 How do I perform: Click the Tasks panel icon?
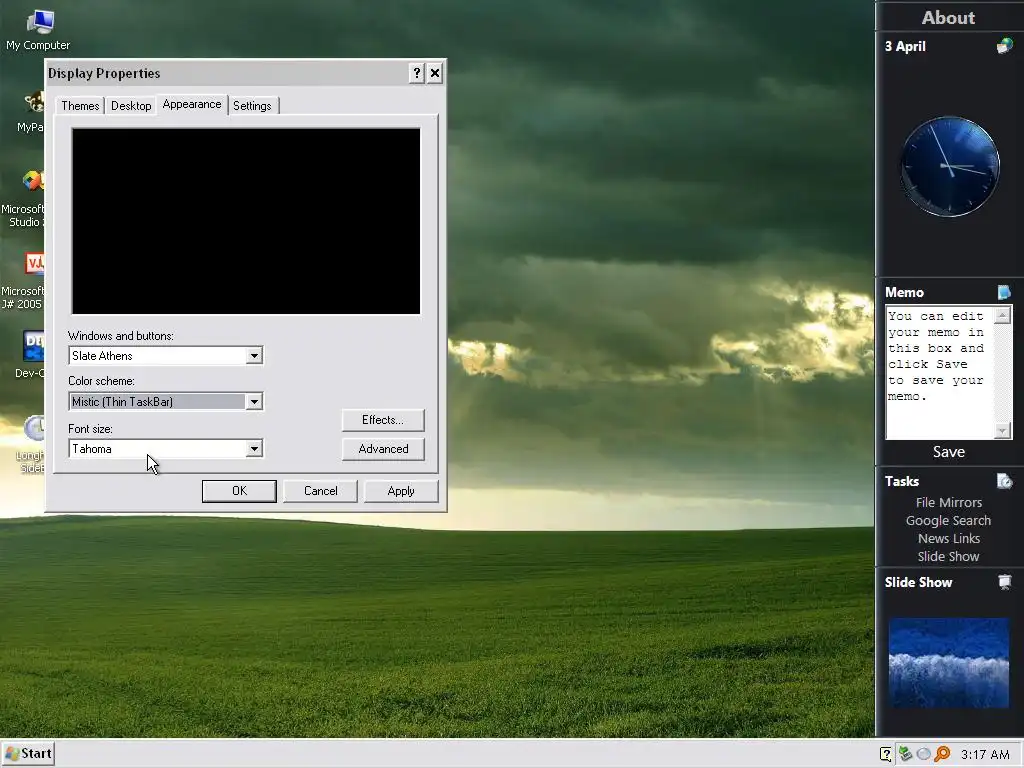(1004, 481)
